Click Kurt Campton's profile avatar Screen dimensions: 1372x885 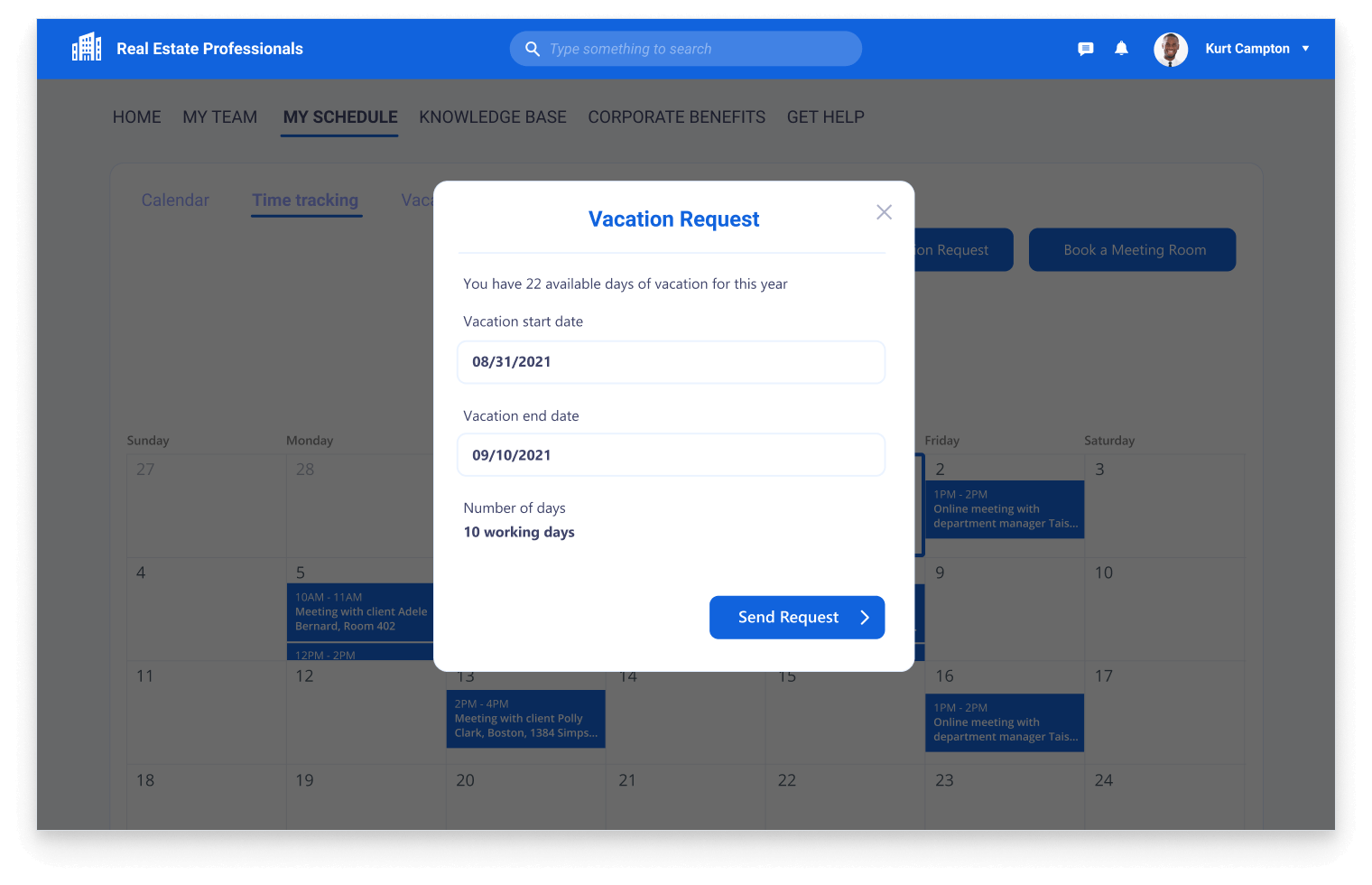[1171, 49]
